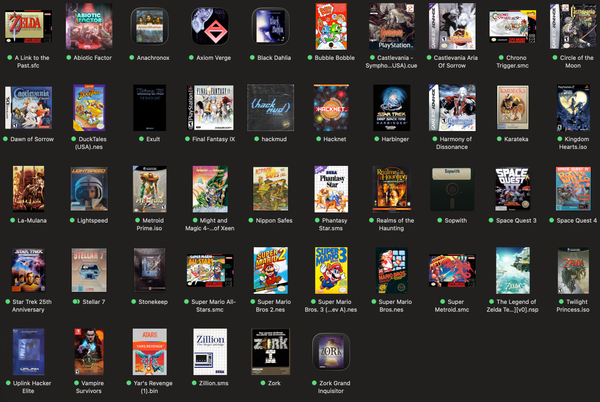The image size is (600, 402).
Task: Click Star Trek 25th Anniversary cover
Action: [x=28, y=270]
